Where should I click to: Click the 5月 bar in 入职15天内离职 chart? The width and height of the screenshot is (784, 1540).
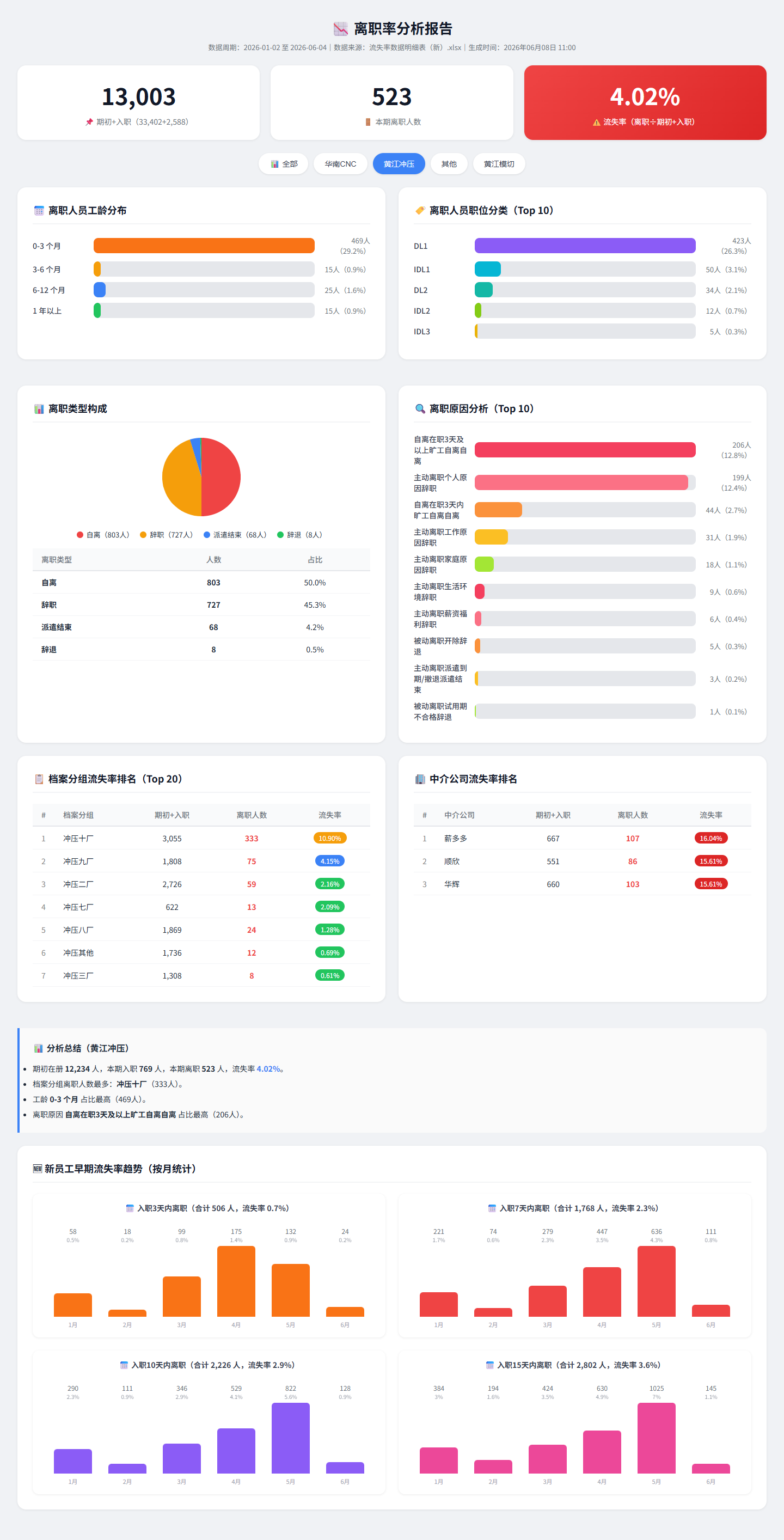(656, 1438)
